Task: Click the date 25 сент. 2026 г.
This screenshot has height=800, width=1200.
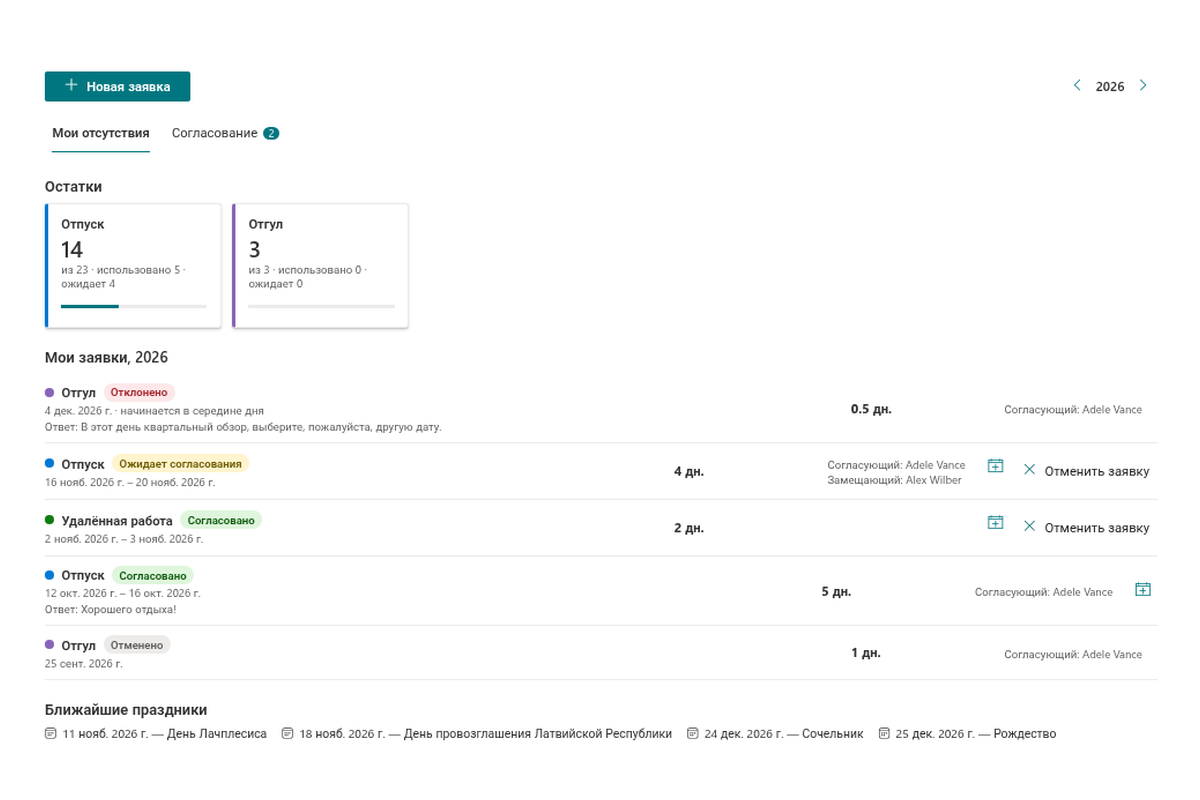Action: (84, 664)
